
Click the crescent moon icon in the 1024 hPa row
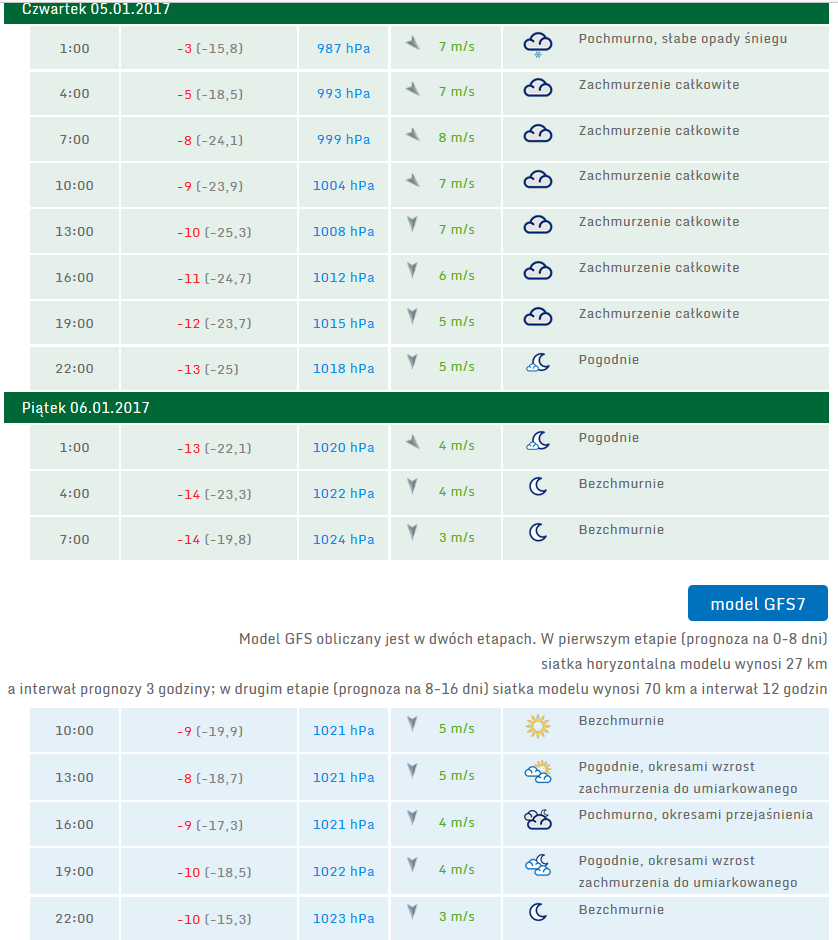point(538,532)
